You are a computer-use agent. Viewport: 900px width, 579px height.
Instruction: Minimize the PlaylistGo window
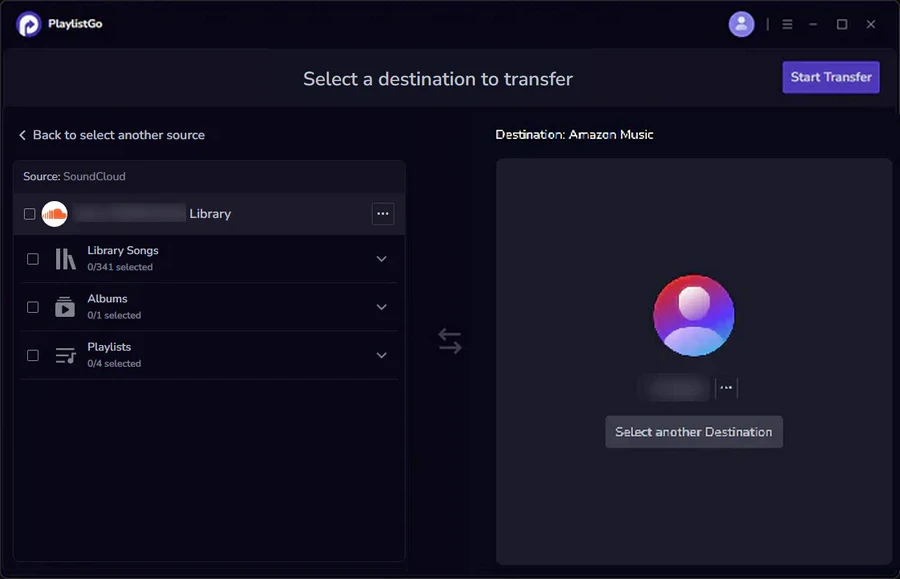click(813, 24)
